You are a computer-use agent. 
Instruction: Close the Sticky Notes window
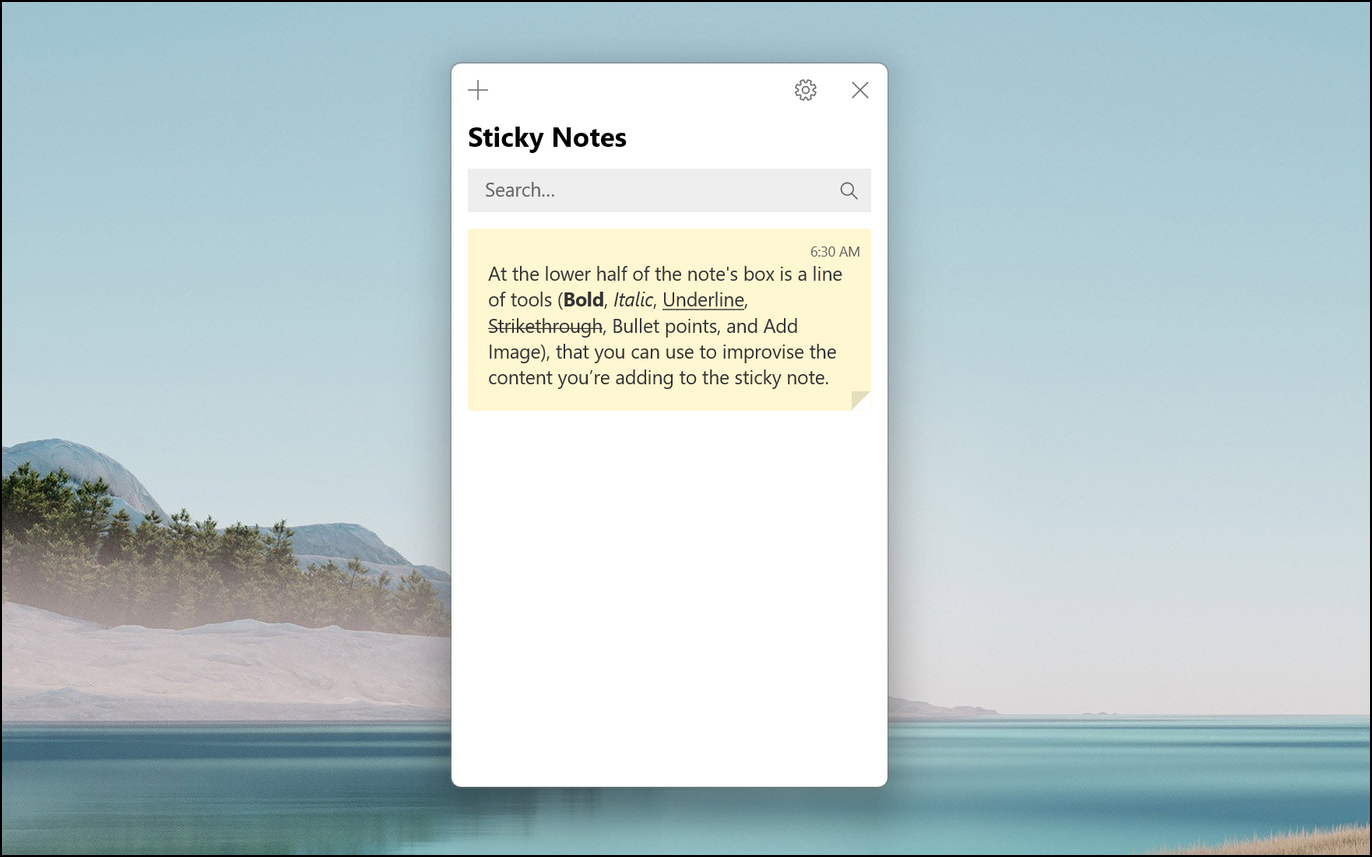pyautogui.click(x=860, y=90)
